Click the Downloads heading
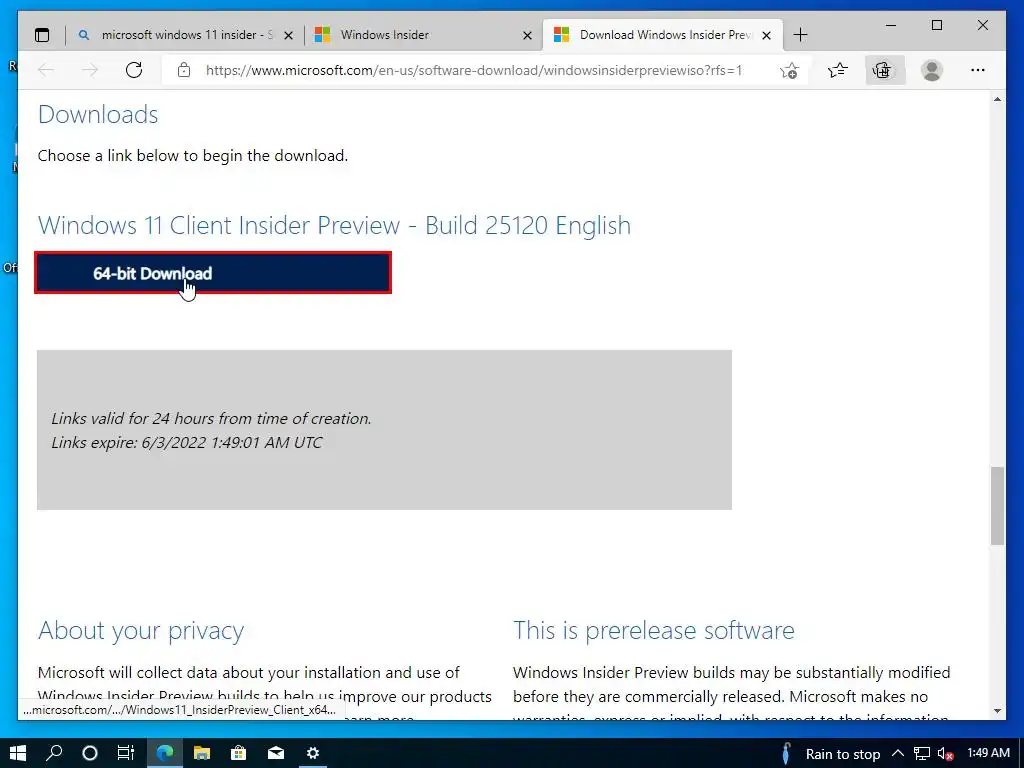The height and width of the screenshot is (768, 1024). [98, 114]
